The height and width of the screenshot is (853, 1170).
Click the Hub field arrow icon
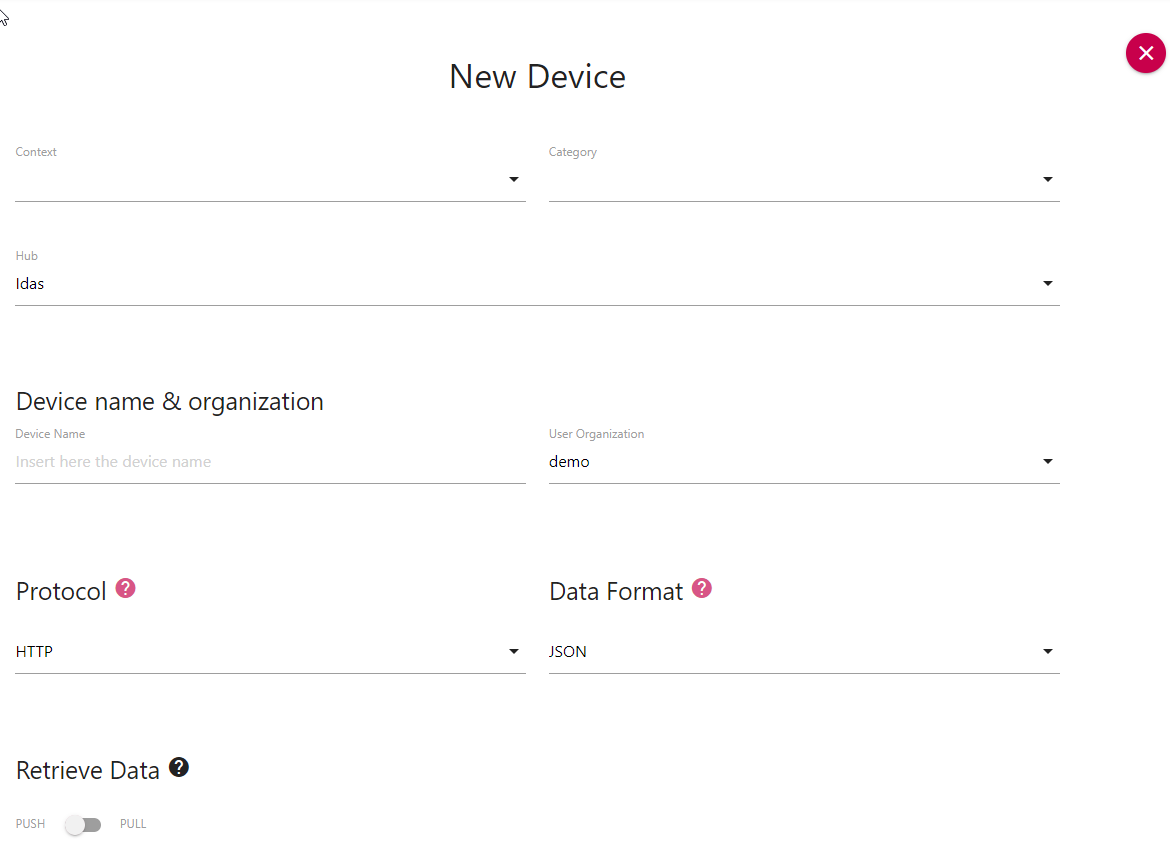coord(1047,284)
